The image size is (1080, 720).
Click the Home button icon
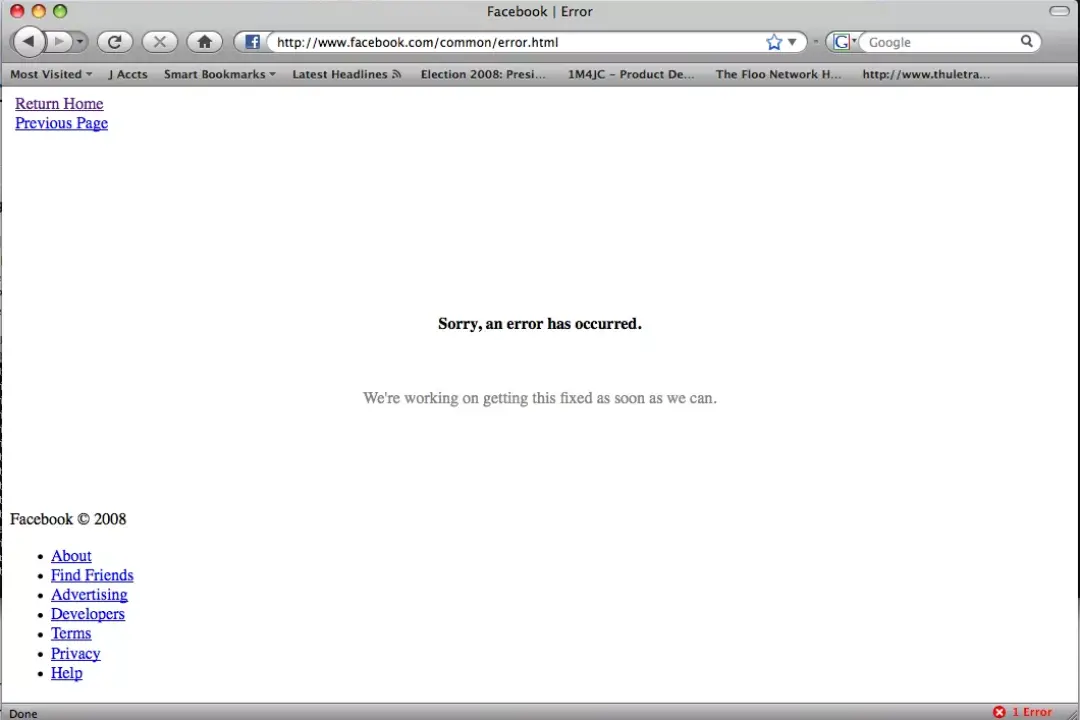204,41
